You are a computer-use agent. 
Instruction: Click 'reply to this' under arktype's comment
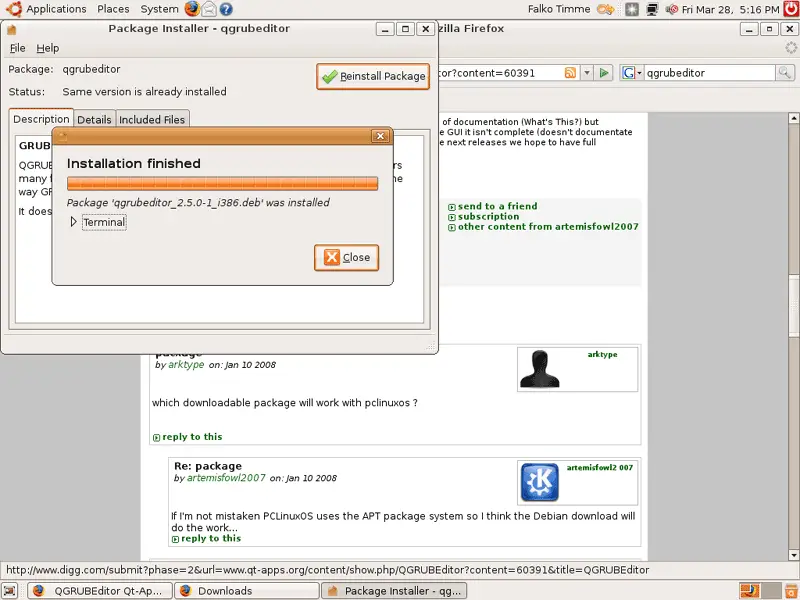coord(192,437)
